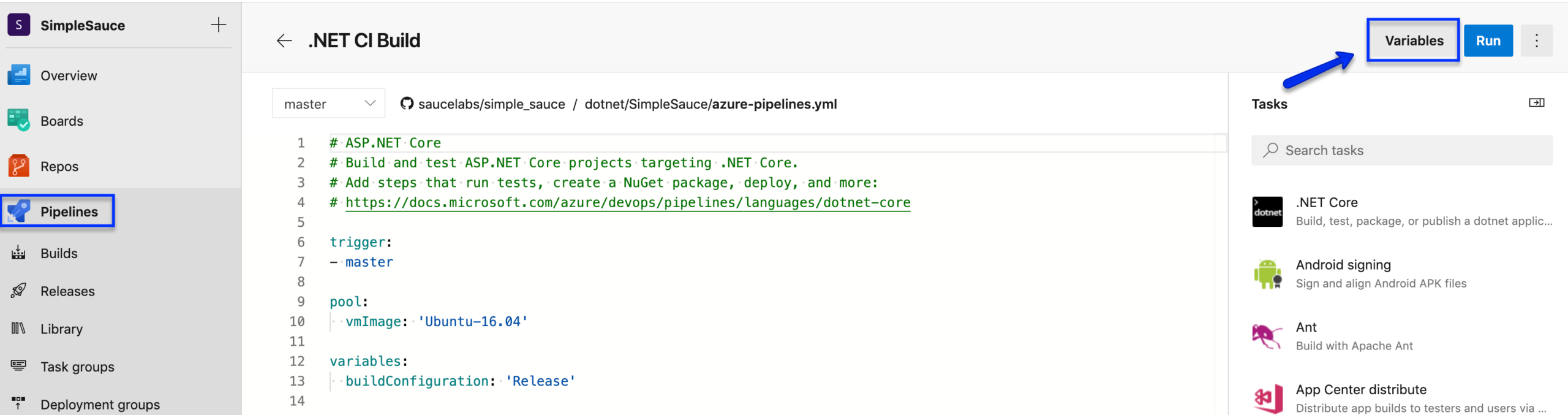Open Boards from the sidebar
Screen dimensions: 1568x415
click(61, 121)
